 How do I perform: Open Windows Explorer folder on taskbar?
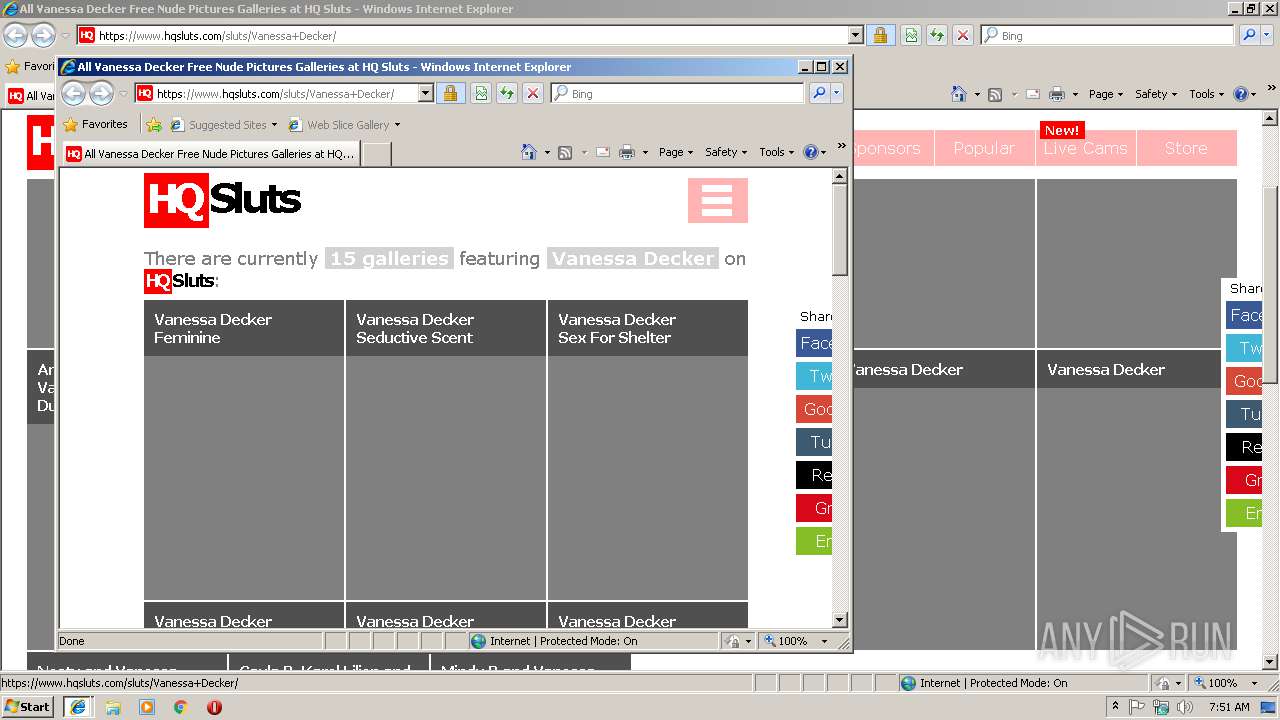pos(113,707)
